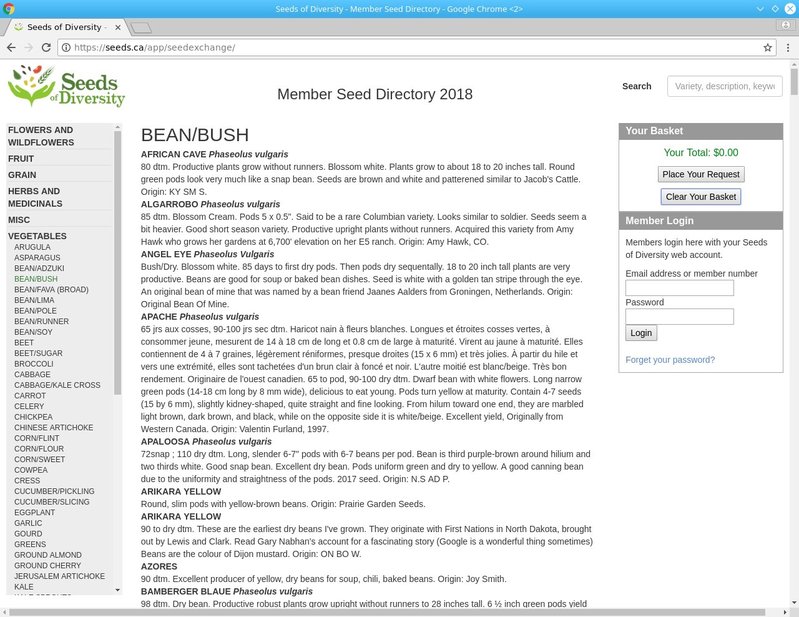Select JERUSALEM ARTICHOKE in the sidebar
Screen dimensions: 799x617
click(60, 576)
